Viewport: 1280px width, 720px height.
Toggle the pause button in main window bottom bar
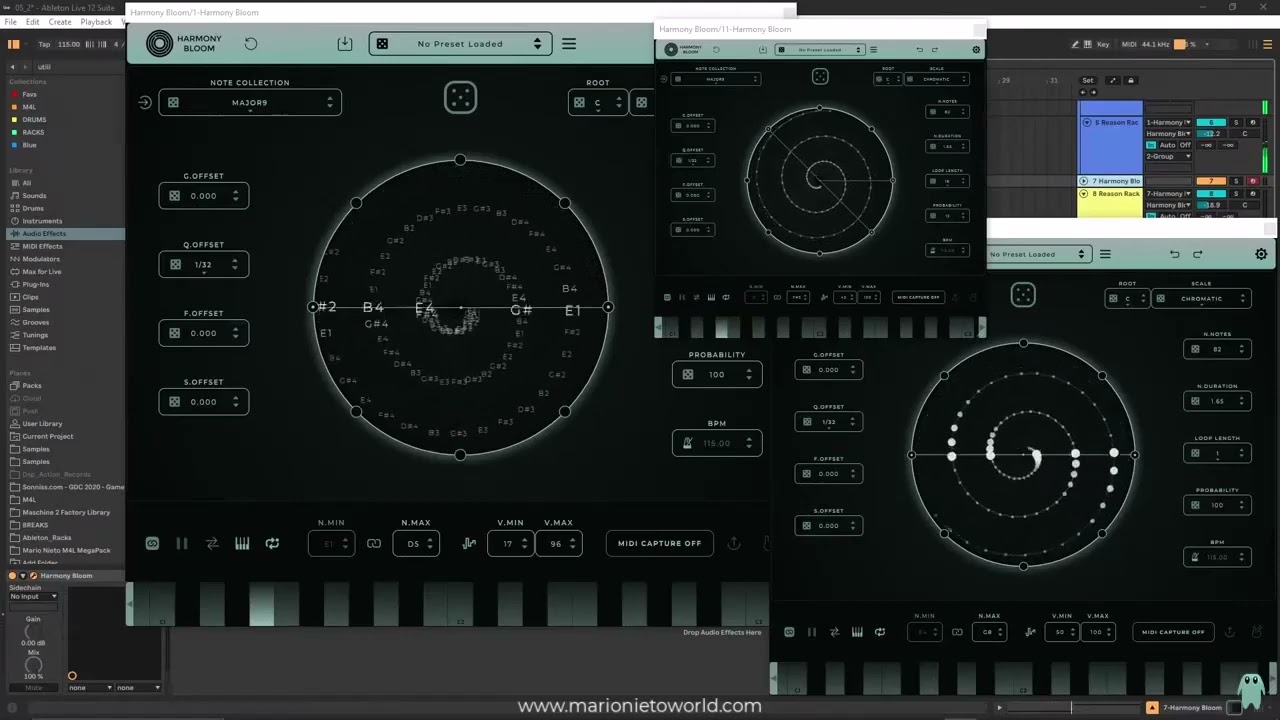point(182,543)
